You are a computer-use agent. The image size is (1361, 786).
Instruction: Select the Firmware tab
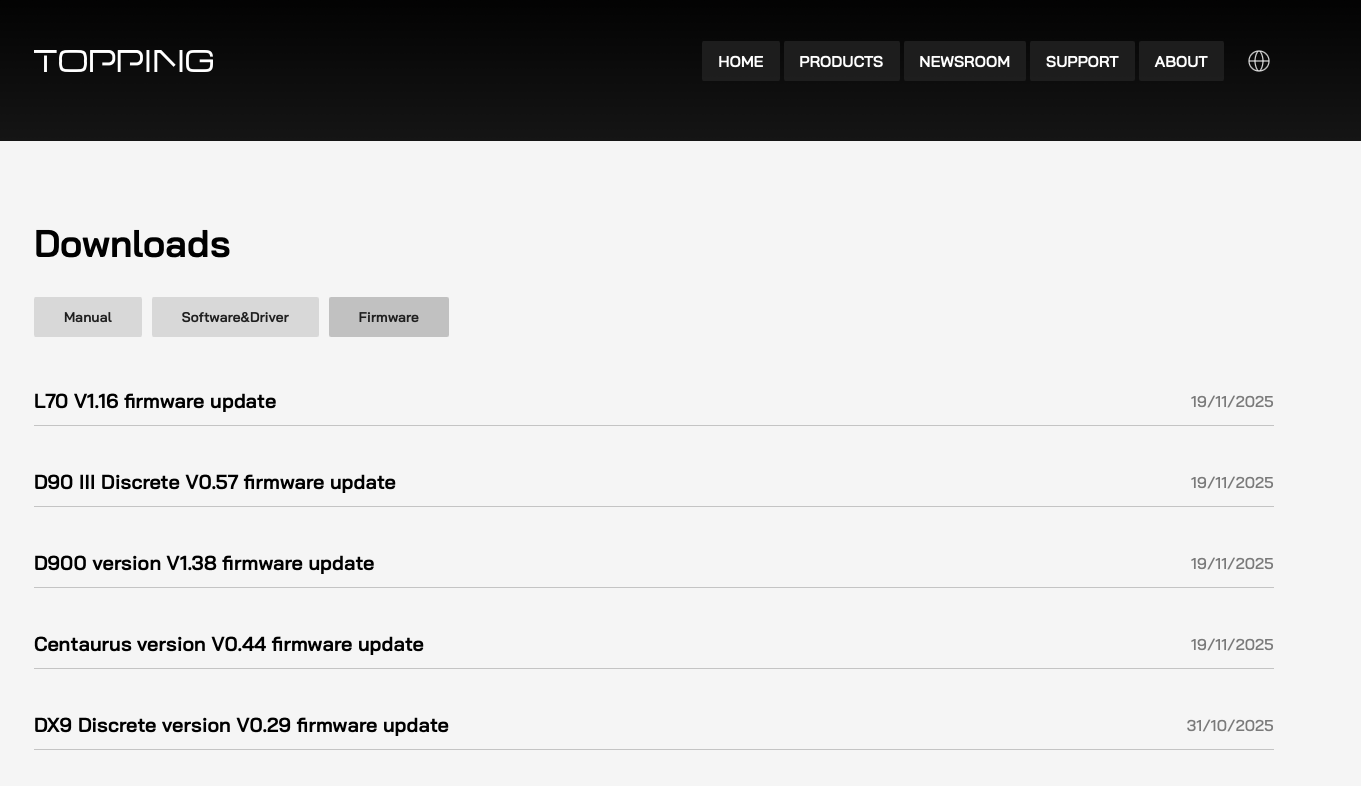pos(389,317)
